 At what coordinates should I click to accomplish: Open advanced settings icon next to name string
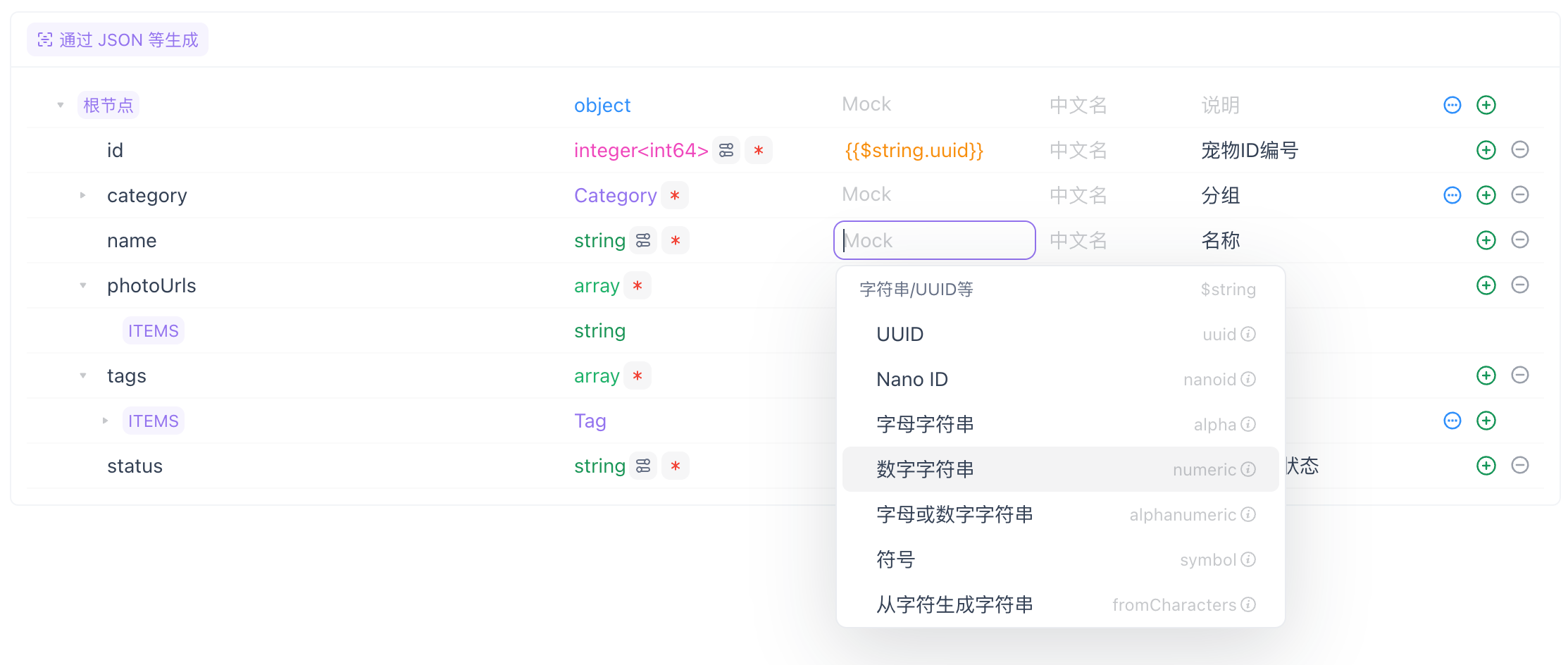(x=643, y=240)
